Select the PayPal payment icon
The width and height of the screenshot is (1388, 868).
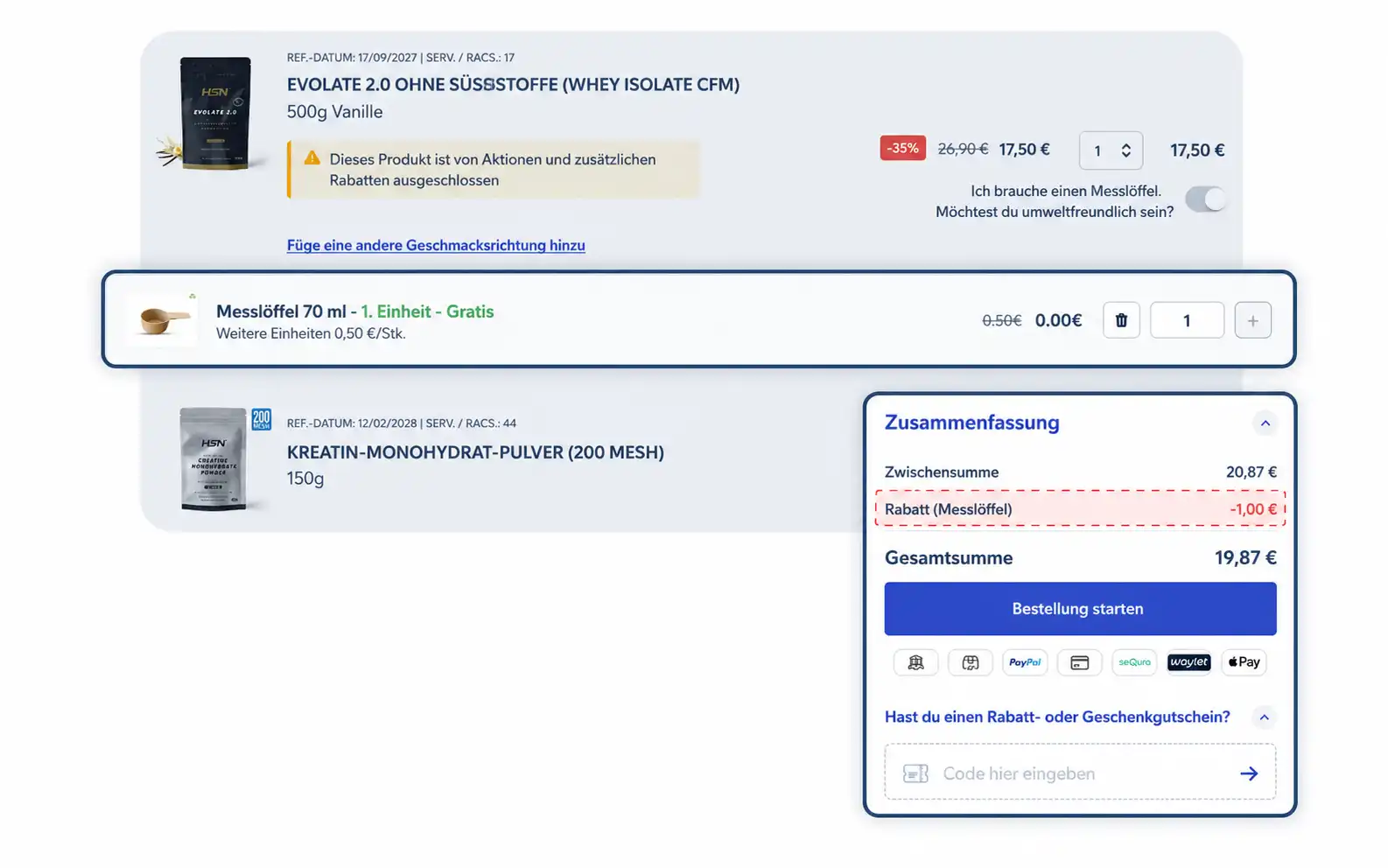(x=1025, y=662)
